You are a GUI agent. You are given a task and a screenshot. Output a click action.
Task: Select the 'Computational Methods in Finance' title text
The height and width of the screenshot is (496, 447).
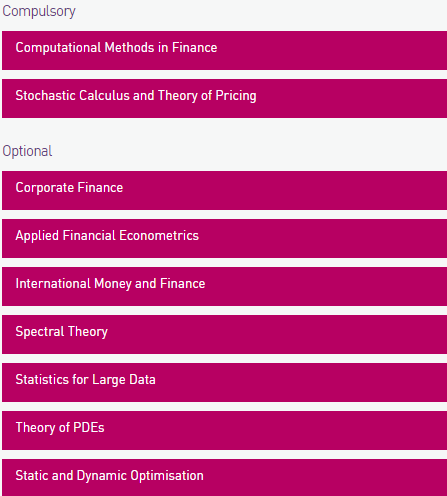[116, 48]
